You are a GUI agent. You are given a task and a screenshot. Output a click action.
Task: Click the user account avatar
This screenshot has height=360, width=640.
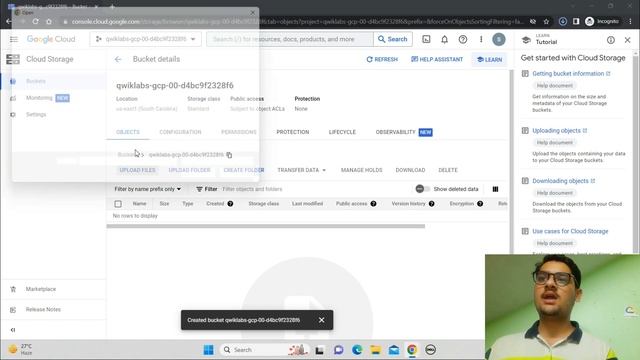(499, 39)
